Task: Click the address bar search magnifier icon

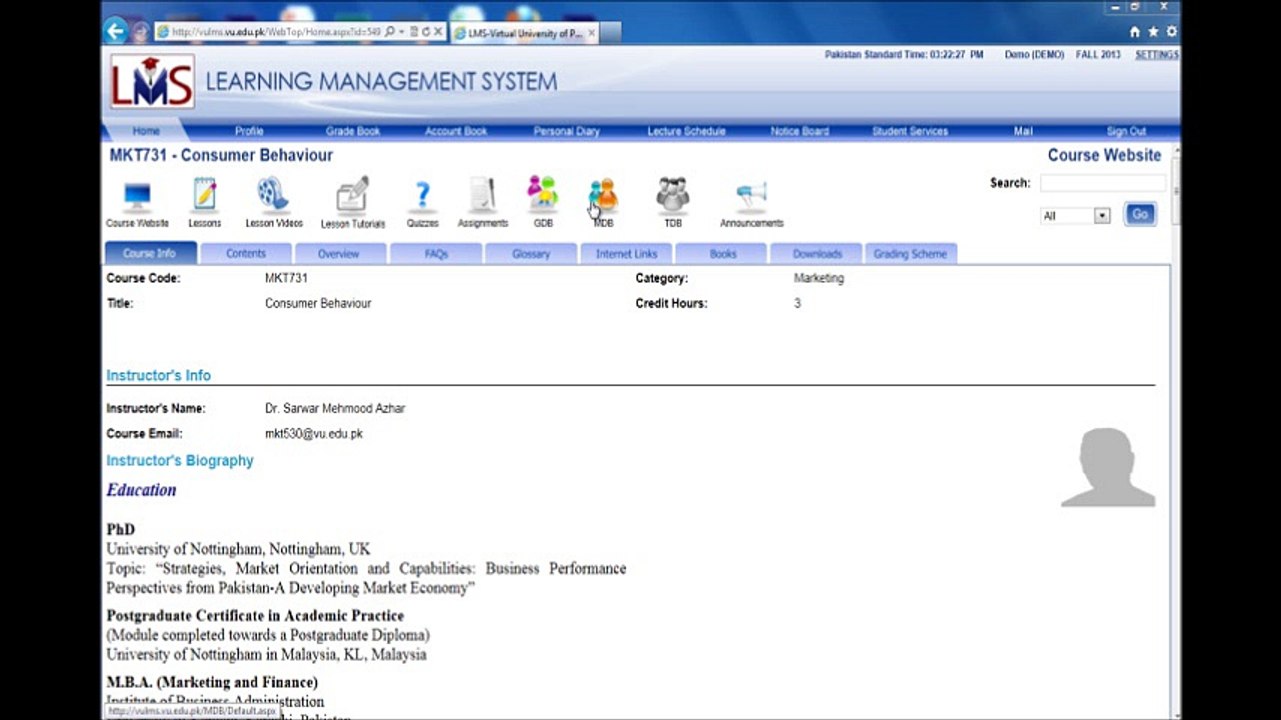Action: (389, 32)
